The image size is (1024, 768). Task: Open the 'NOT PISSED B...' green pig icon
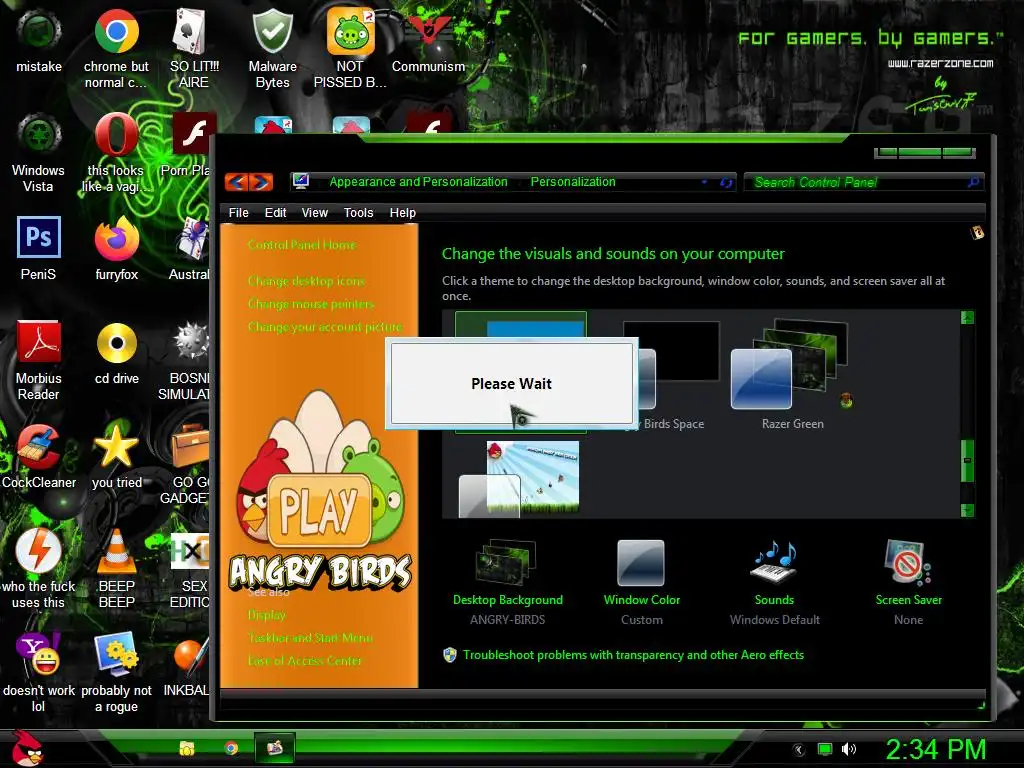(351, 31)
